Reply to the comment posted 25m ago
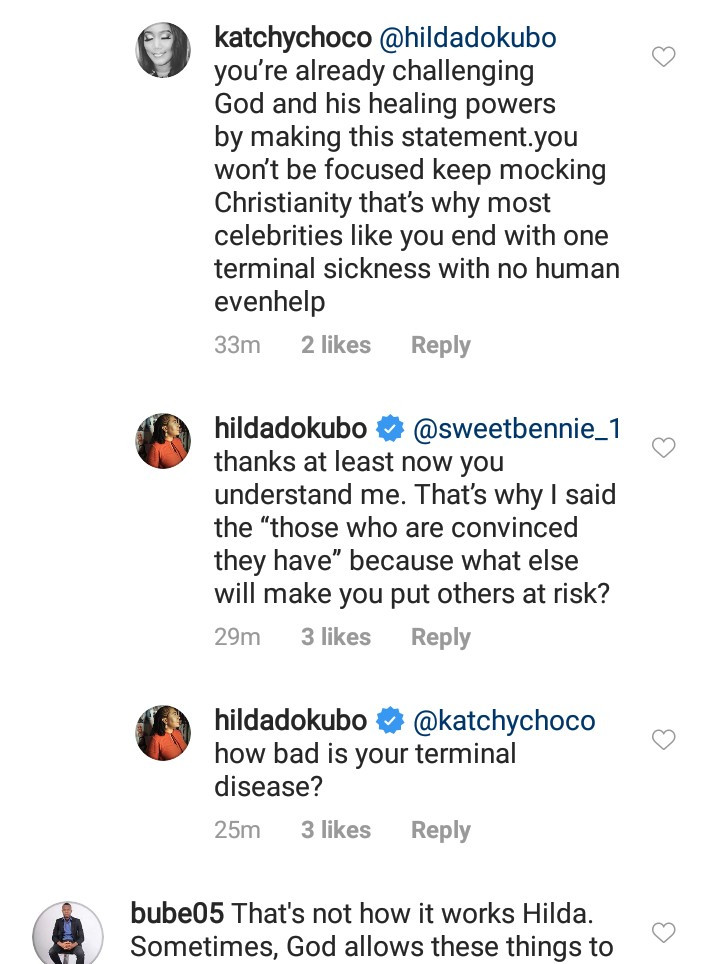720x964 pixels. (440, 830)
